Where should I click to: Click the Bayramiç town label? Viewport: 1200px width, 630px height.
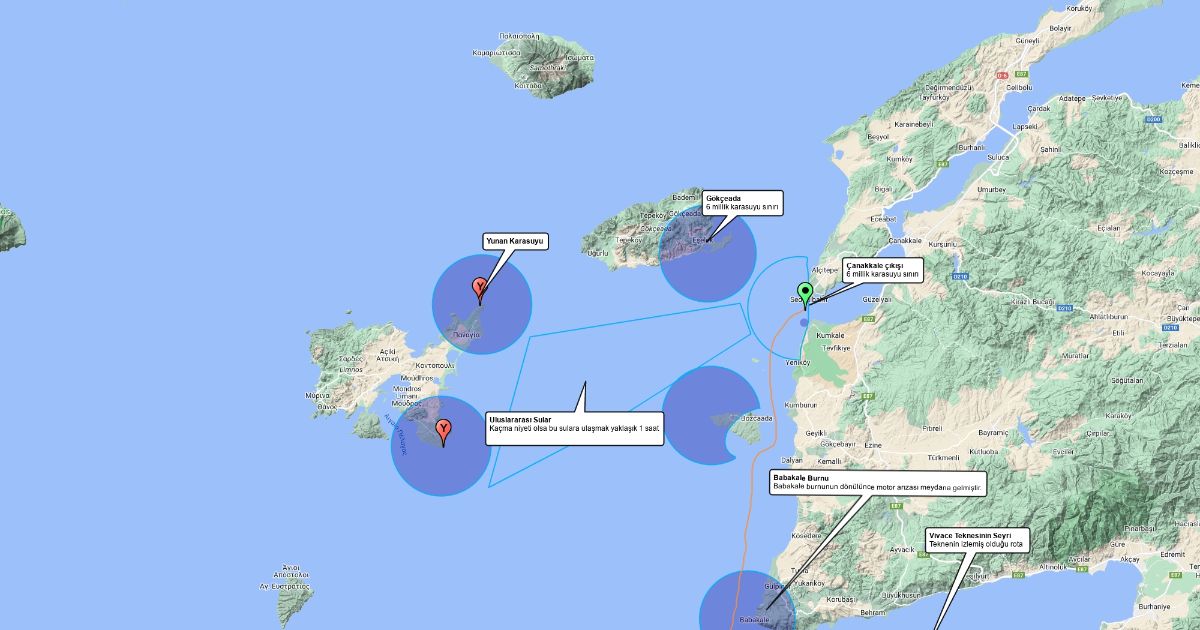[x=993, y=432]
